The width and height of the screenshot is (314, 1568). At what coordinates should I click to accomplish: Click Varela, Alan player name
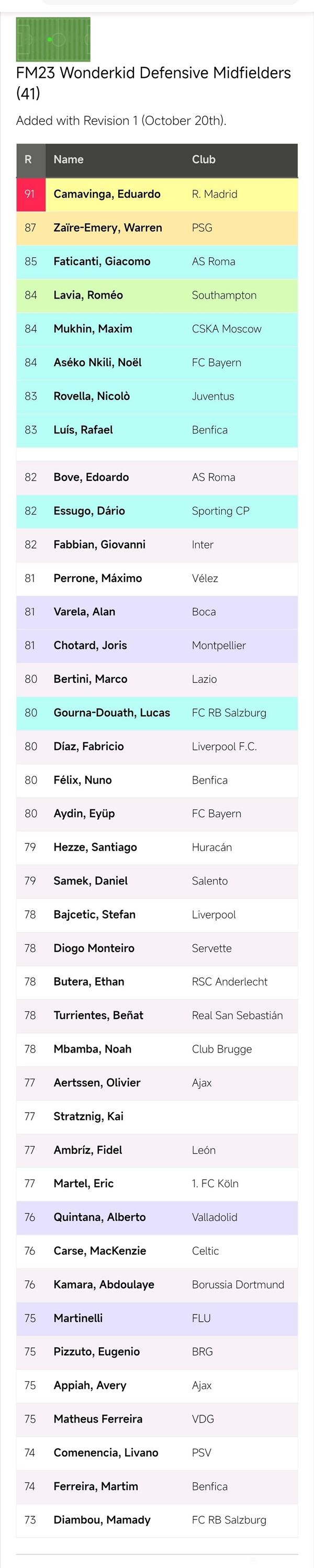pos(84,612)
